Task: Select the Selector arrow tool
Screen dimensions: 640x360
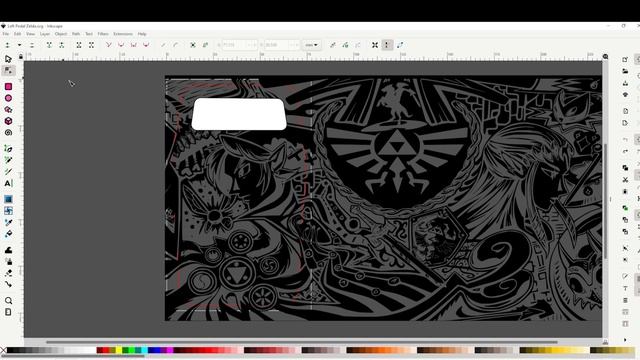Action: (8, 59)
